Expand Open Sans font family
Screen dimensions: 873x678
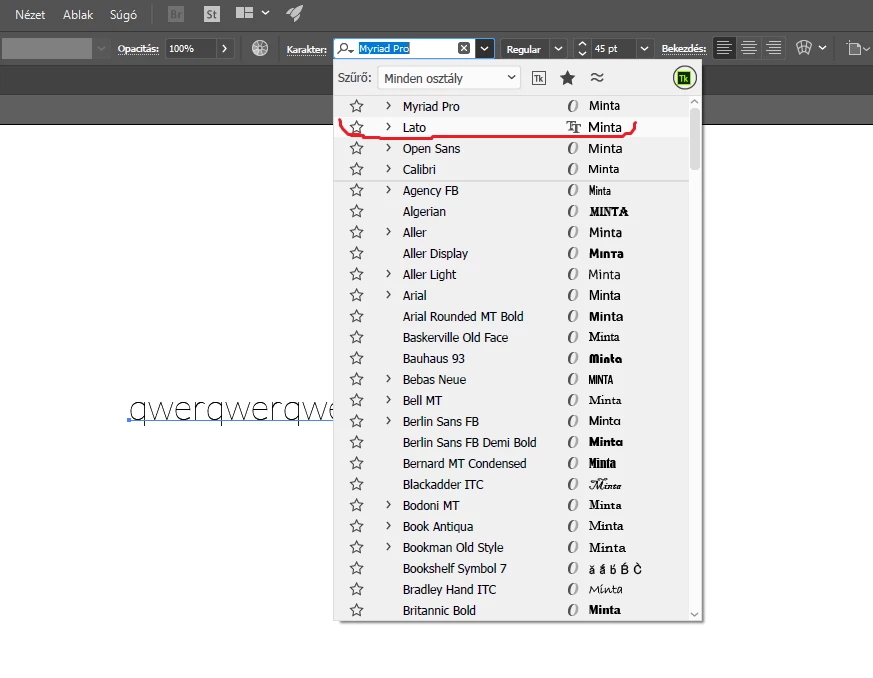tap(389, 148)
